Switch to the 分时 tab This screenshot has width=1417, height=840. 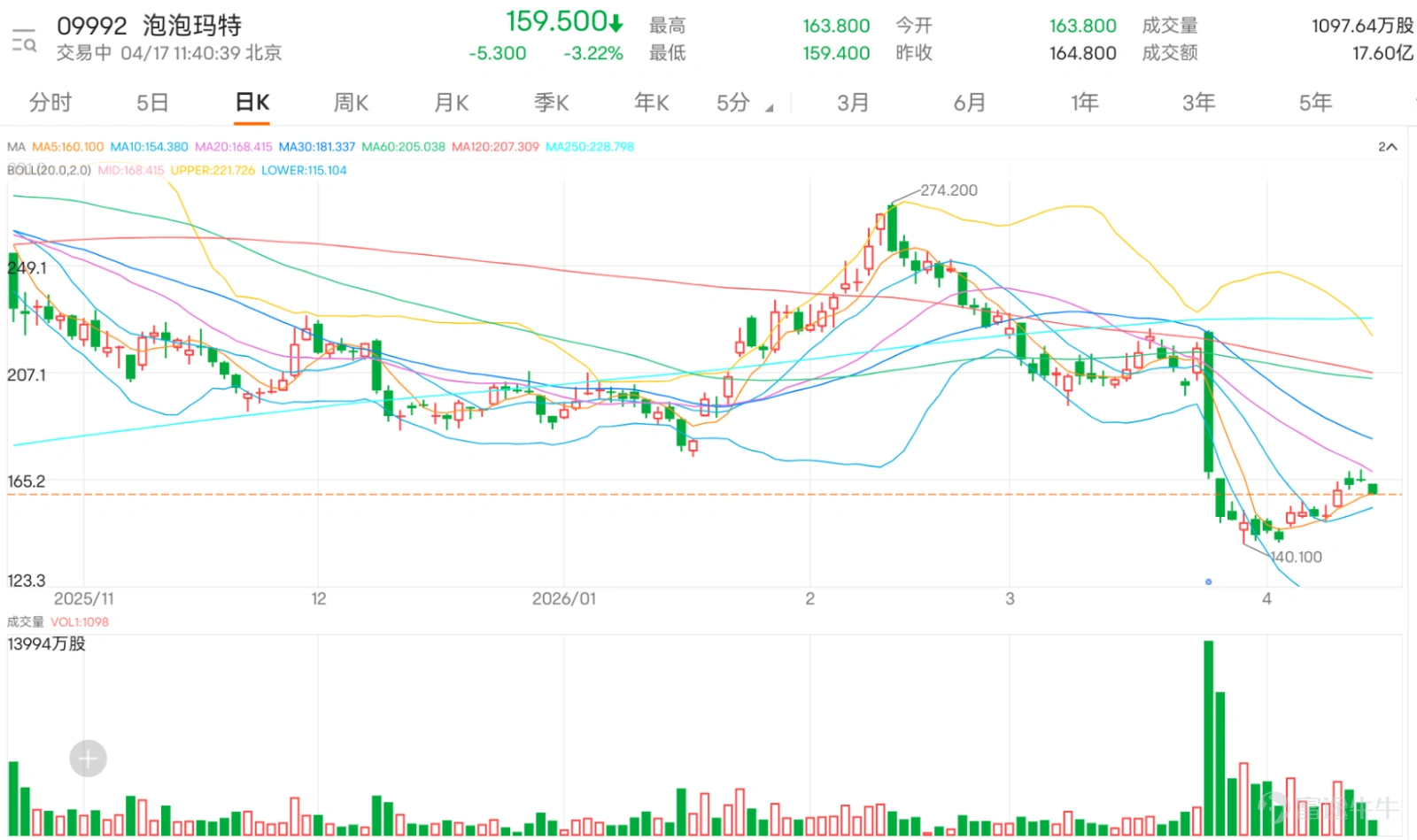point(50,103)
